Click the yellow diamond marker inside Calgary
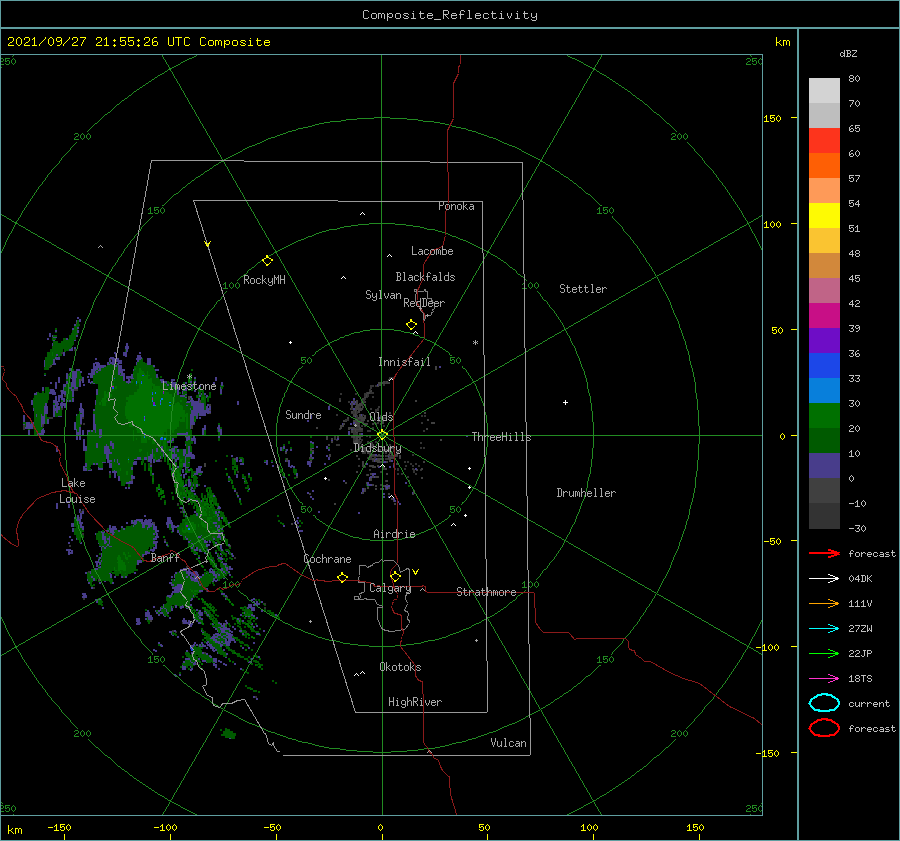This screenshot has width=900, height=841. pyautogui.click(x=395, y=576)
